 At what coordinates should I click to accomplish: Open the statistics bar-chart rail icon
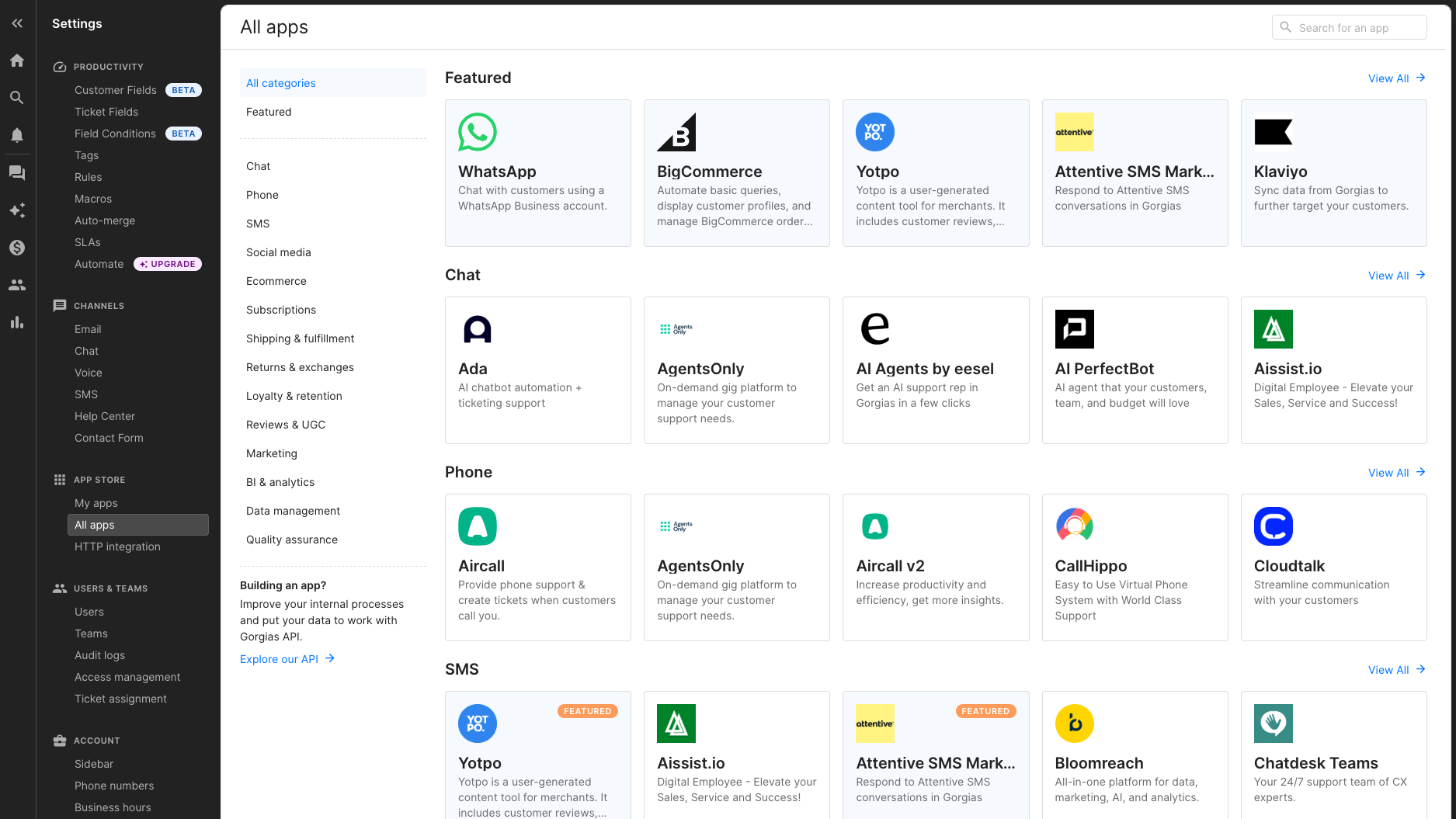click(17, 322)
